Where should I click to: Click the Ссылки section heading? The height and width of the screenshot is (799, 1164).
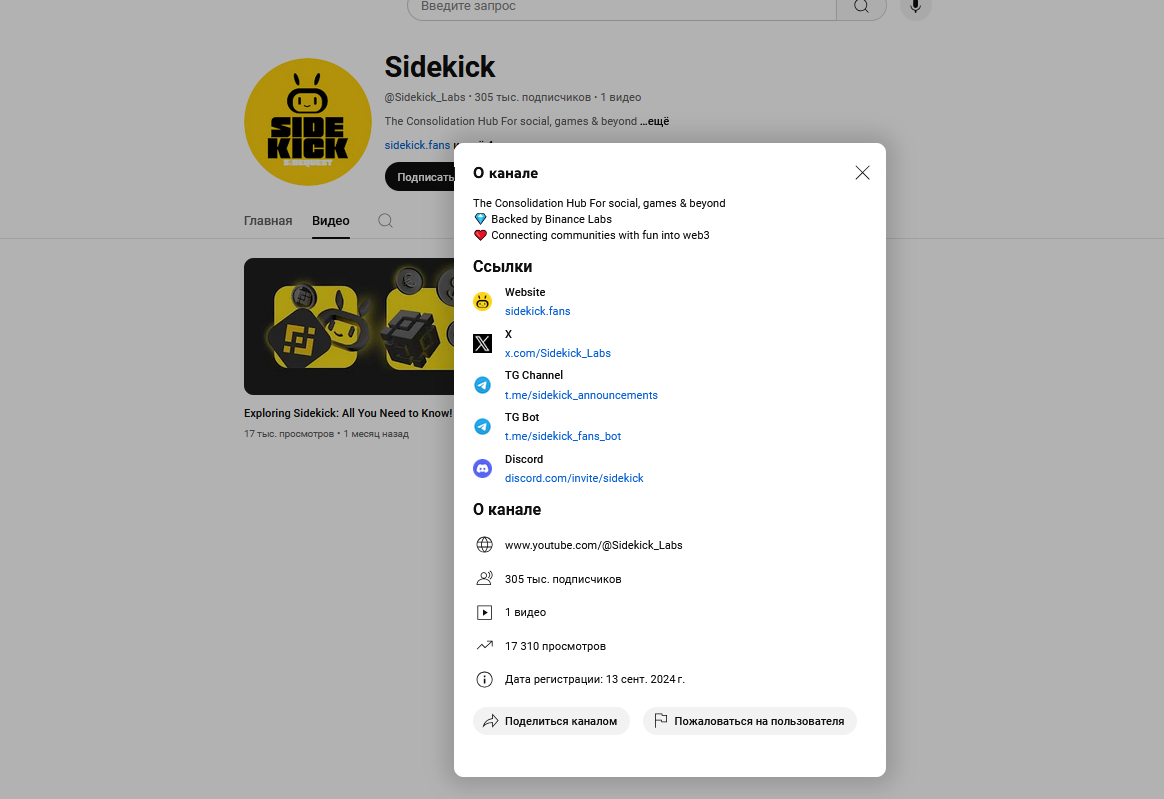503,267
